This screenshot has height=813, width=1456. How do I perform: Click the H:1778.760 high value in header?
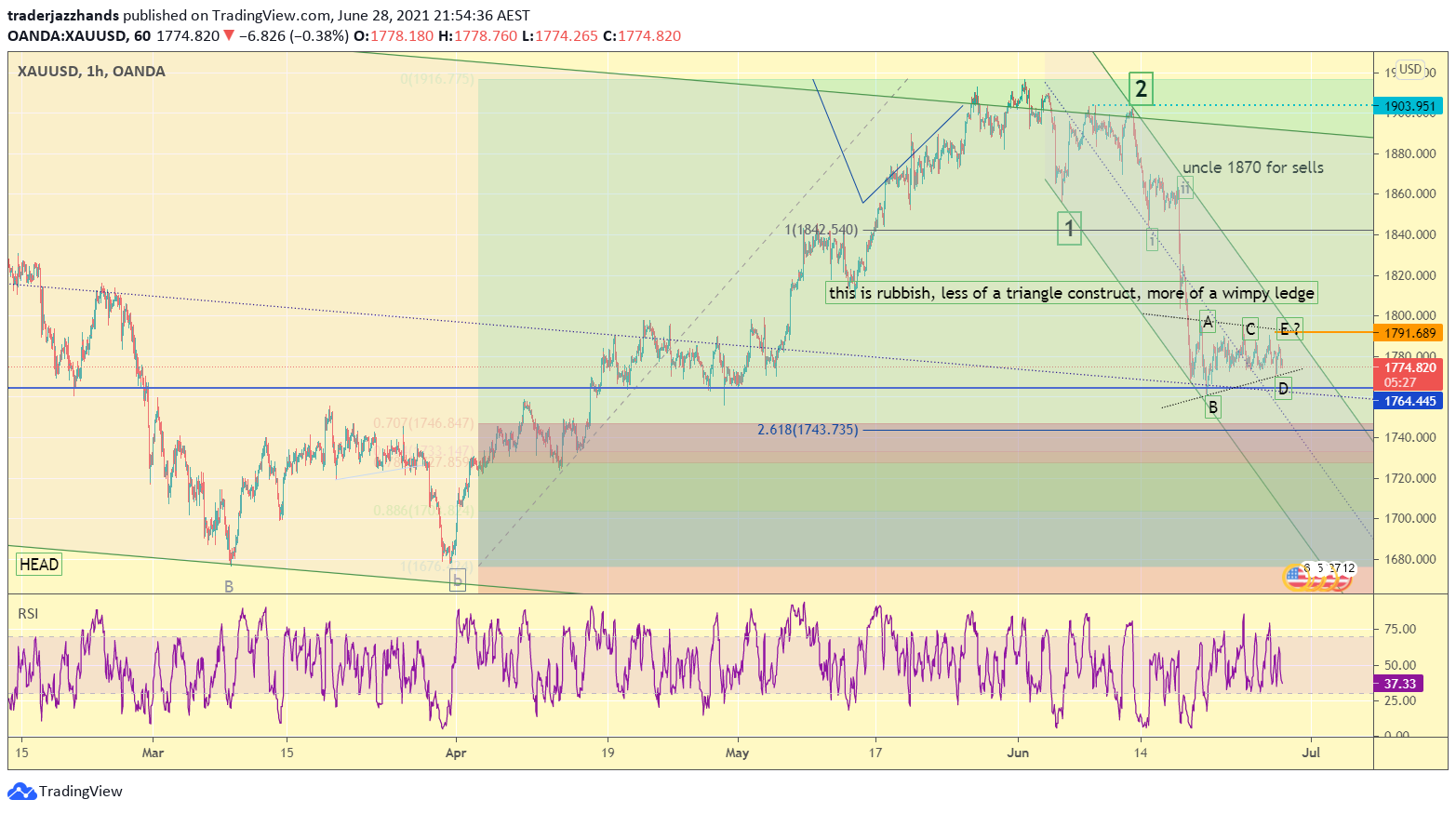477,36
